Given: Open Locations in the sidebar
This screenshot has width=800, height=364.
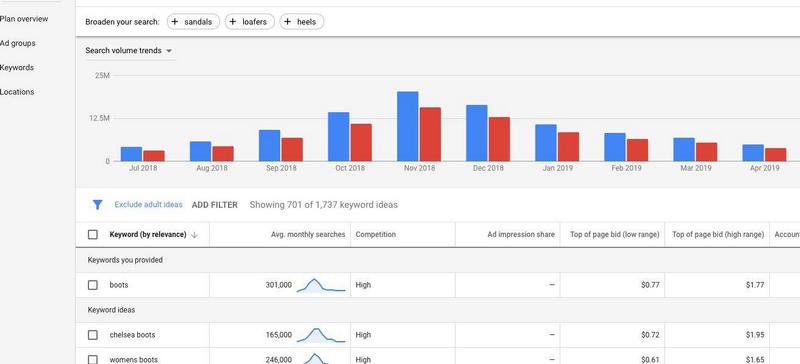Looking at the screenshot, I should click(x=17, y=92).
